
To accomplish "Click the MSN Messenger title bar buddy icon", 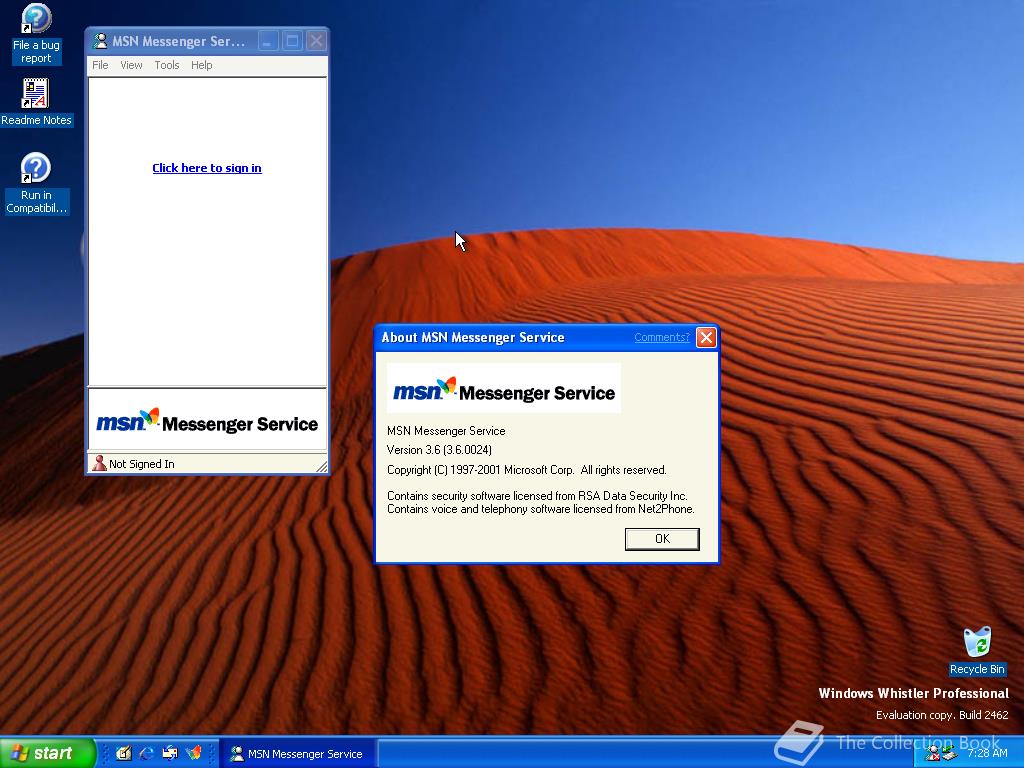I will [100, 41].
